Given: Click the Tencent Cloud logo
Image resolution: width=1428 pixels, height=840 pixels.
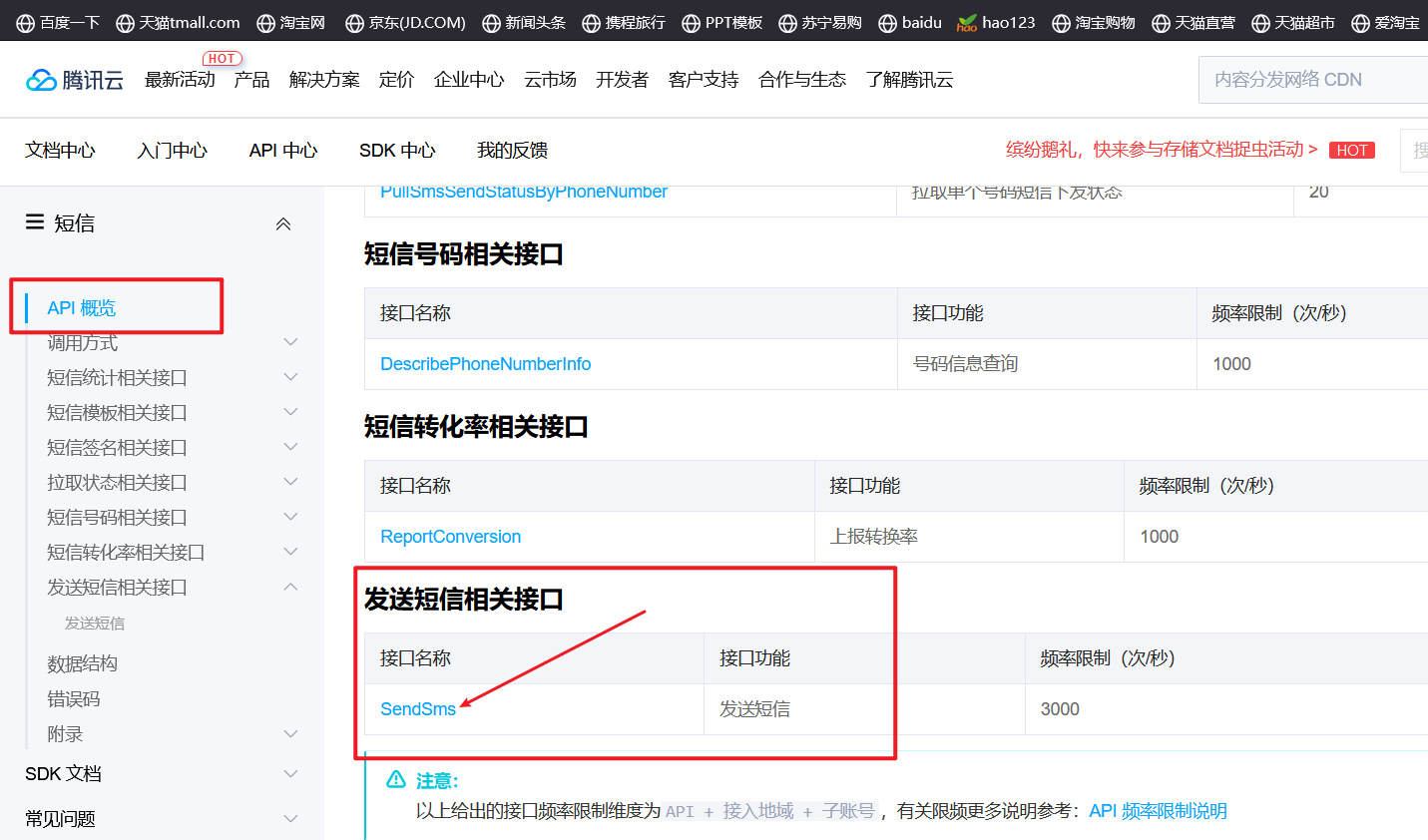Looking at the screenshot, I should [x=74, y=80].
